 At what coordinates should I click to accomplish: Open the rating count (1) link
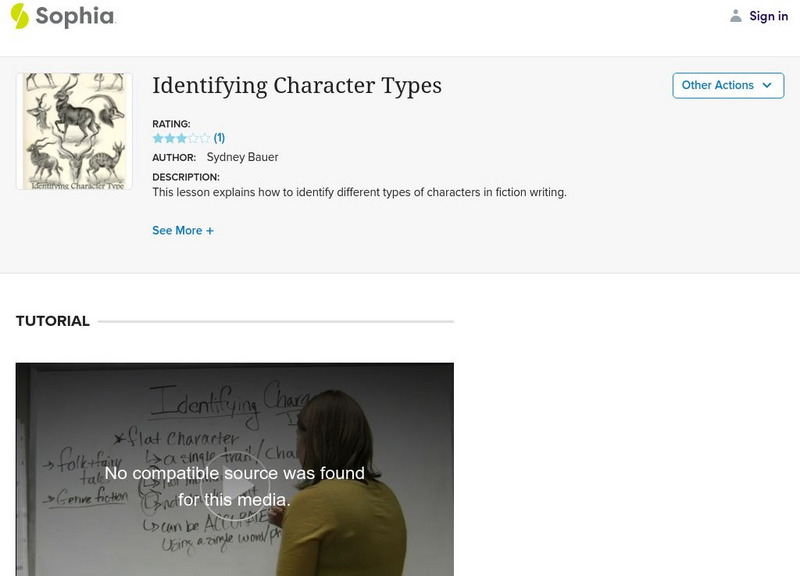(219, 138)
